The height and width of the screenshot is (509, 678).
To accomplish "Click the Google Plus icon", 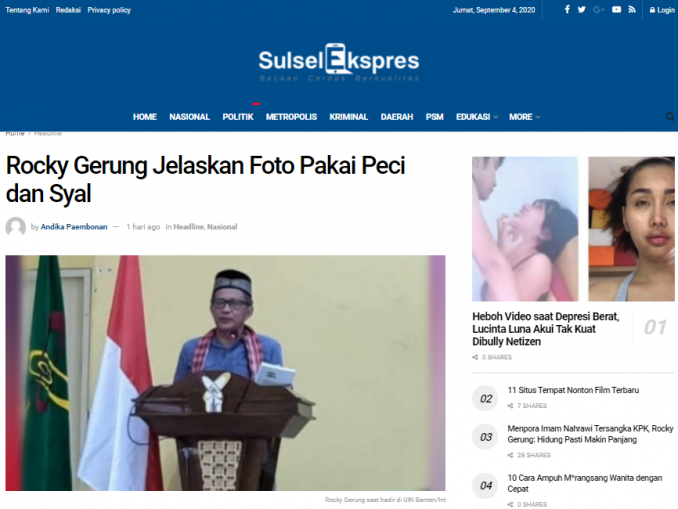I will click(x=598, y=10).
